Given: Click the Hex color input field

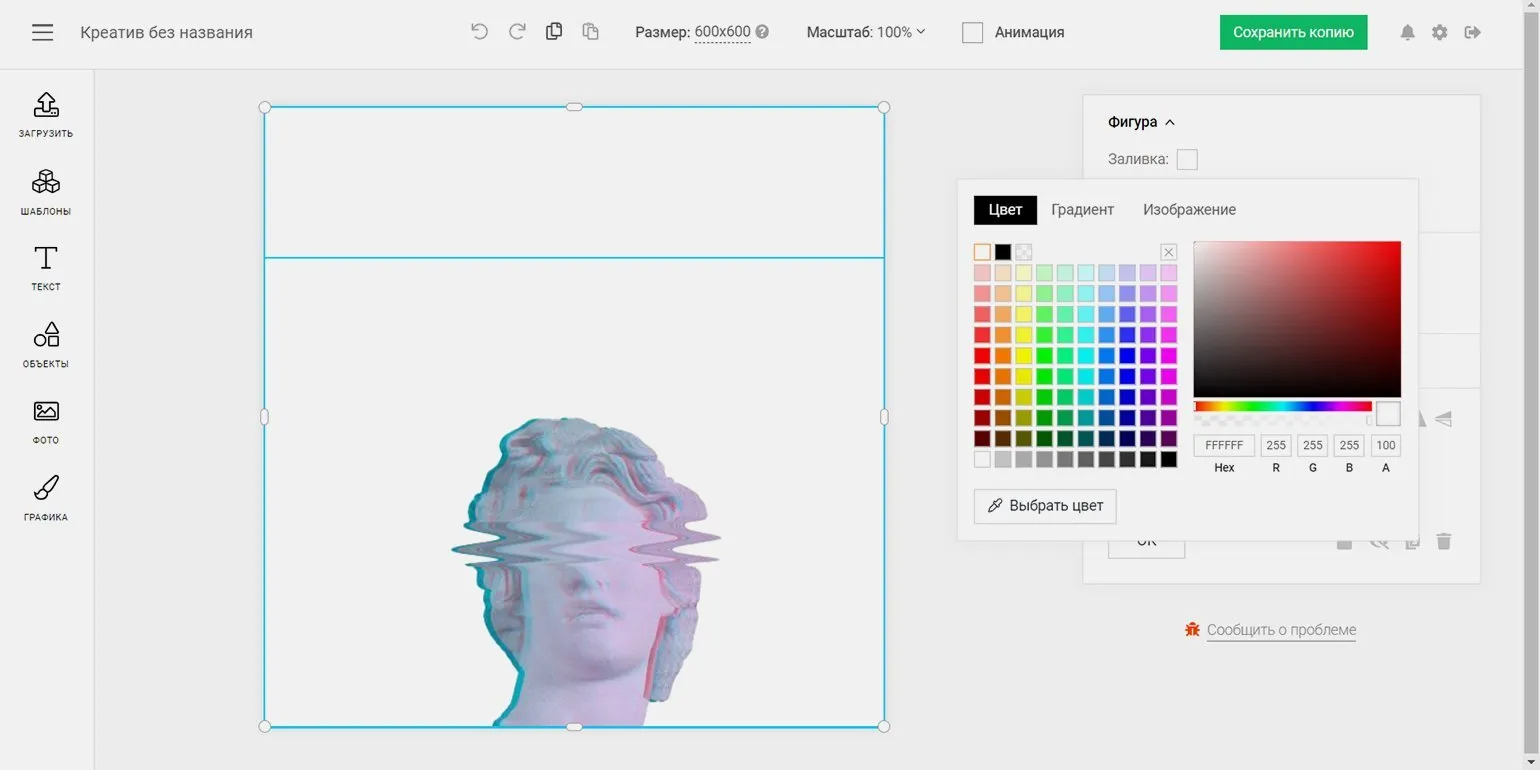Looking at the screenshot, I should (x=1224, y=446).
